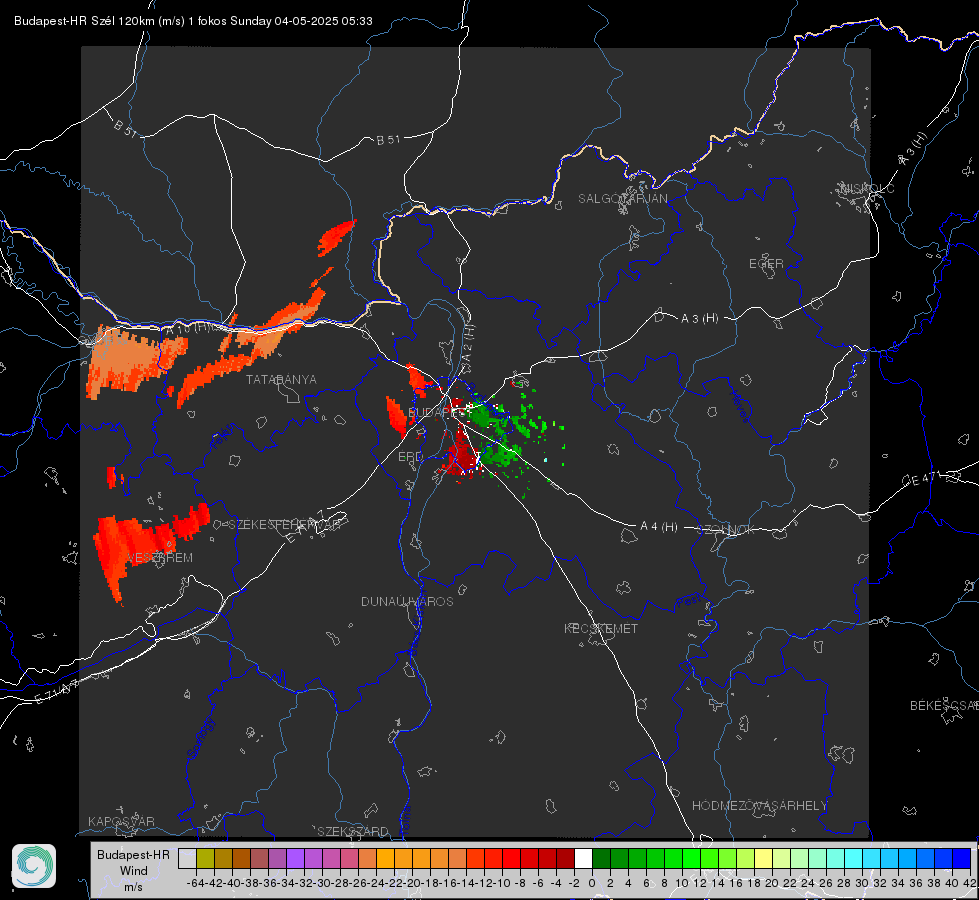The image size is (979, 900).
Task: Click the '20' legend value
Action: pos(772,883)
